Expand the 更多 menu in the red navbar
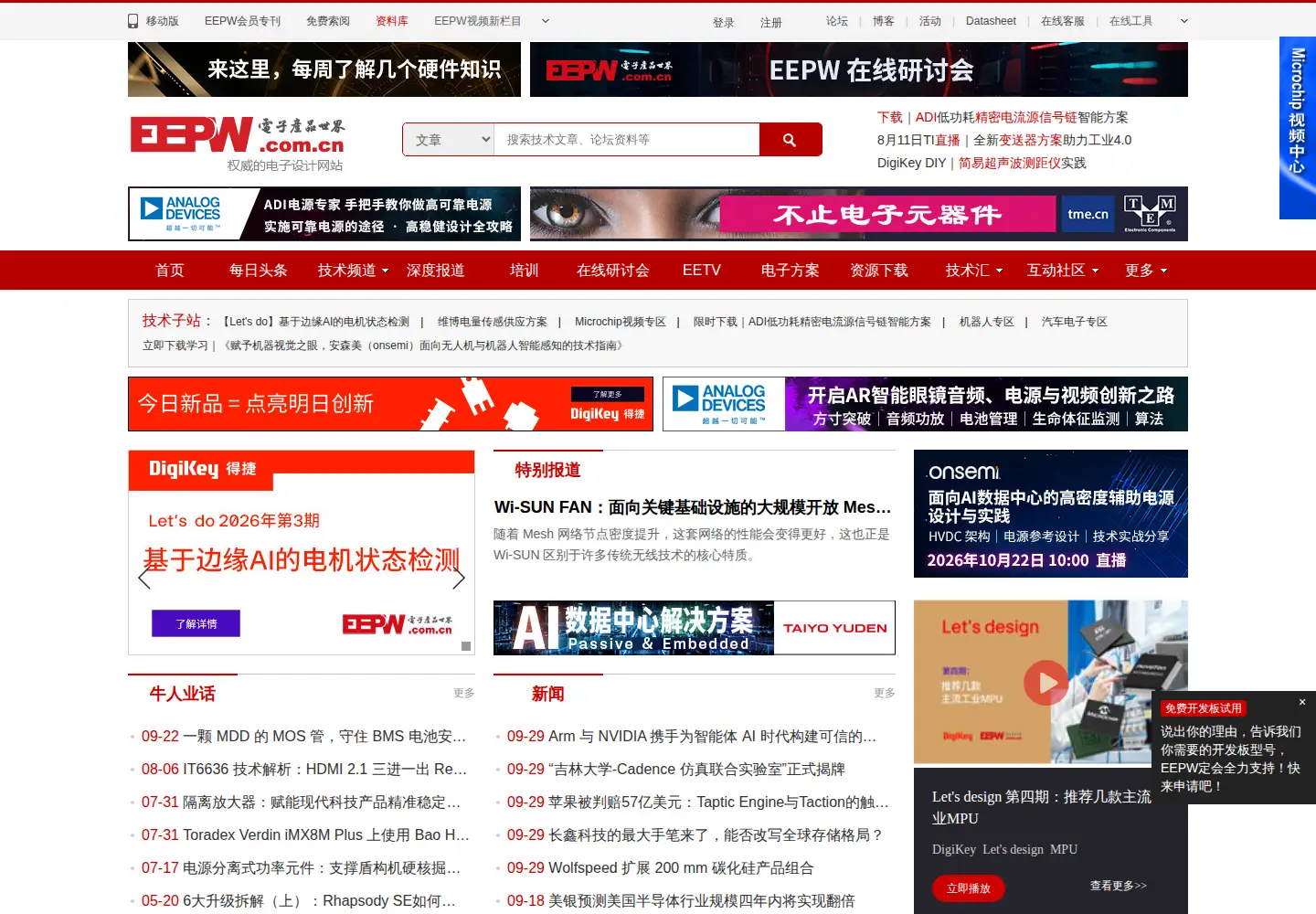 (1146, 271)
